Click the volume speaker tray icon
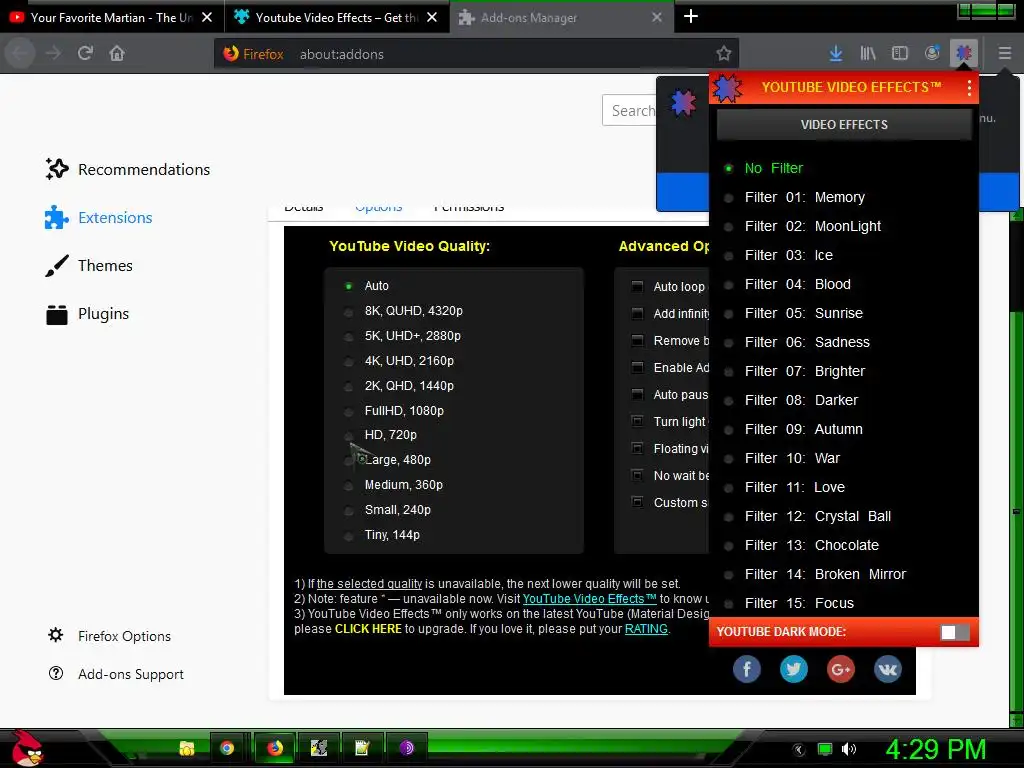Screen dimensions: 1024x768 pyautogui.click(x=849, y=748)
